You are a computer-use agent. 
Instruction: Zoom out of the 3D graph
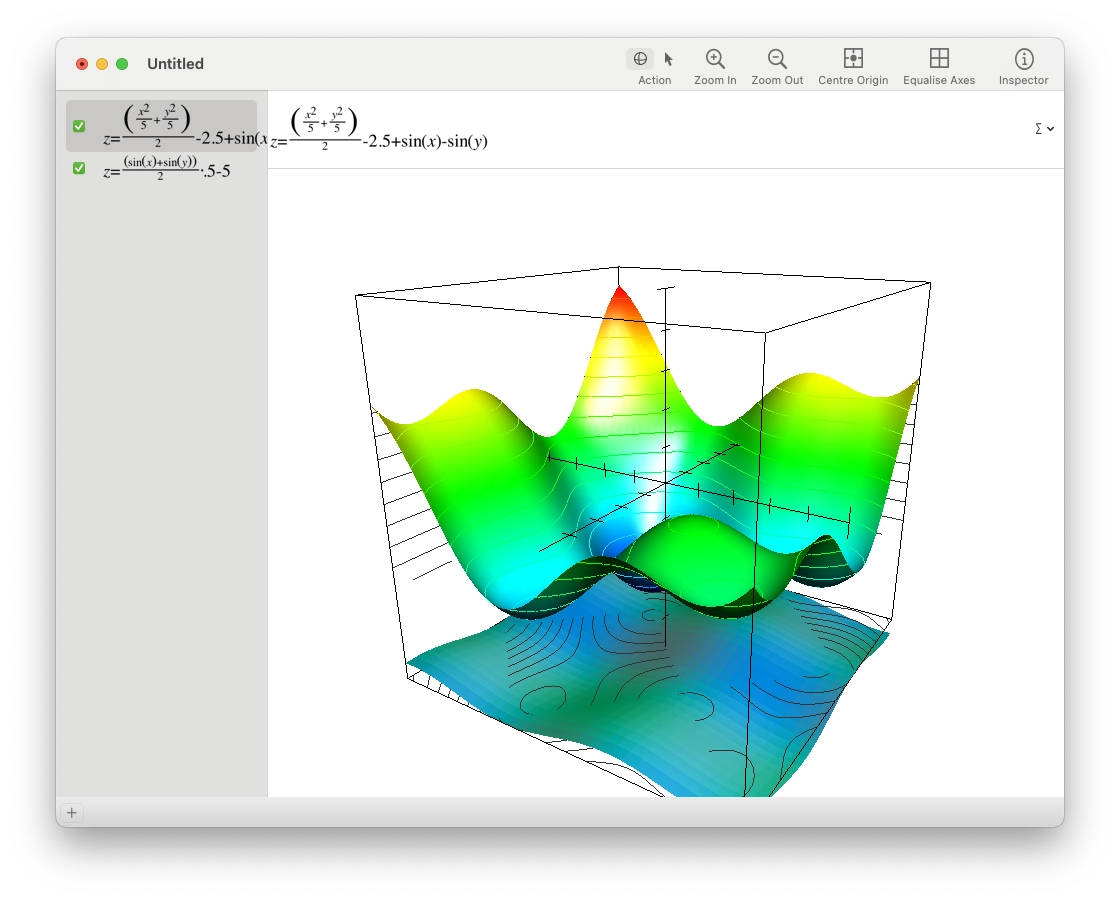[777, 67]
